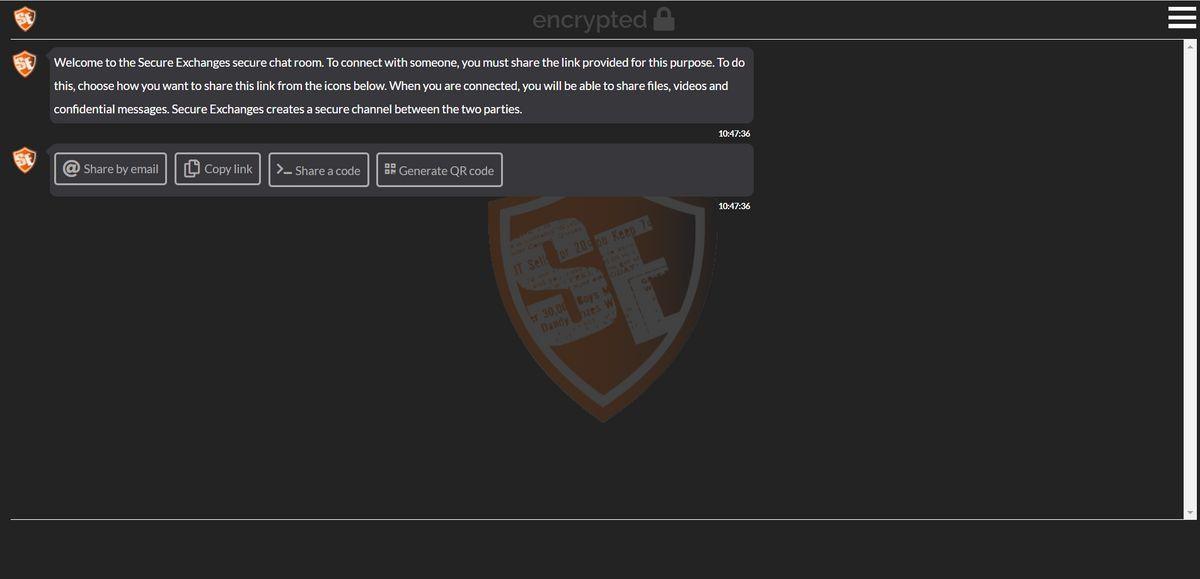Click the avatar beside the share options
The image size is (1200, 579).
pyautogui.click(x=24, y=158)
